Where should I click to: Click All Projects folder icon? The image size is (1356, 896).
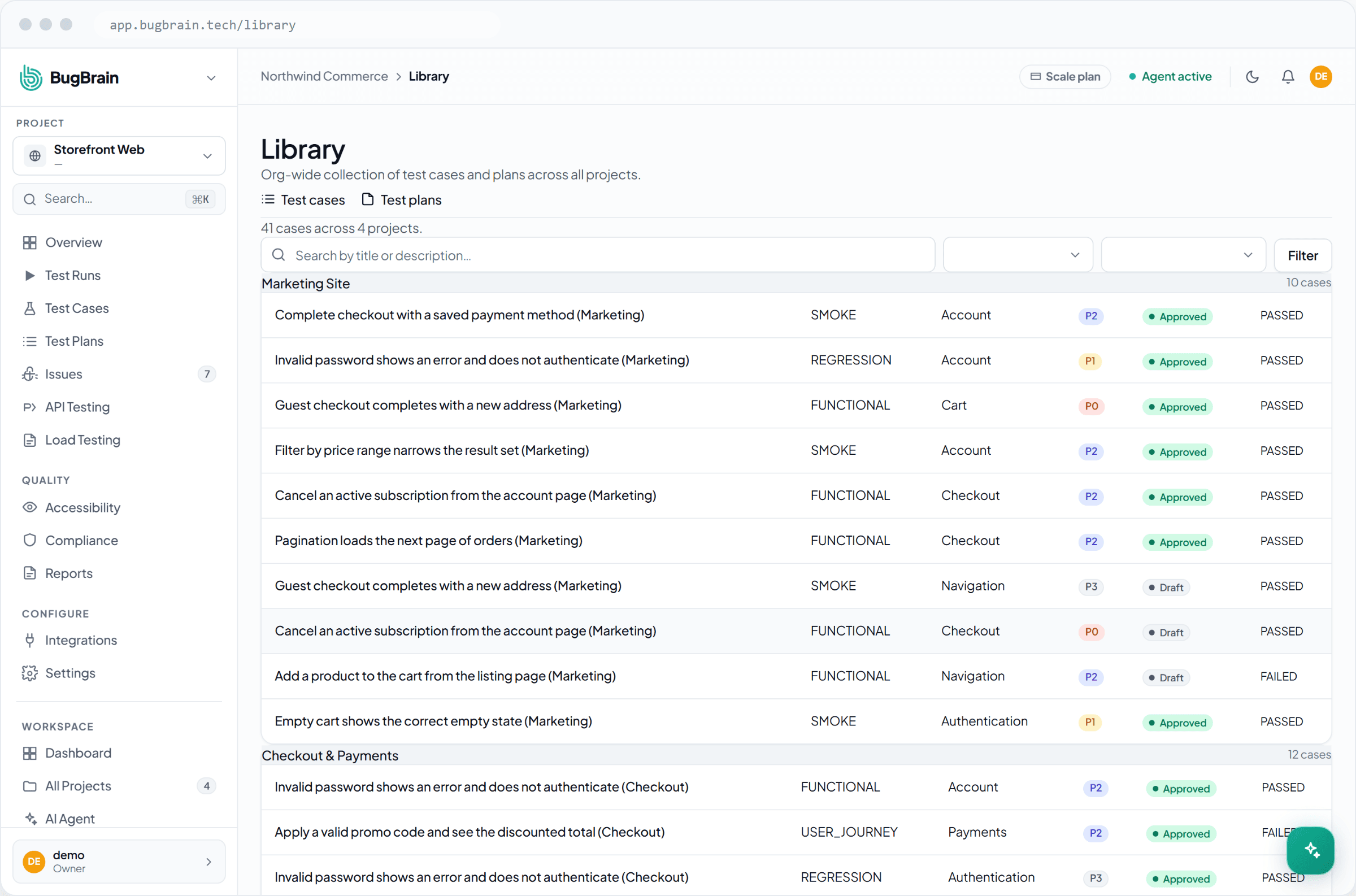click(30, 786)
